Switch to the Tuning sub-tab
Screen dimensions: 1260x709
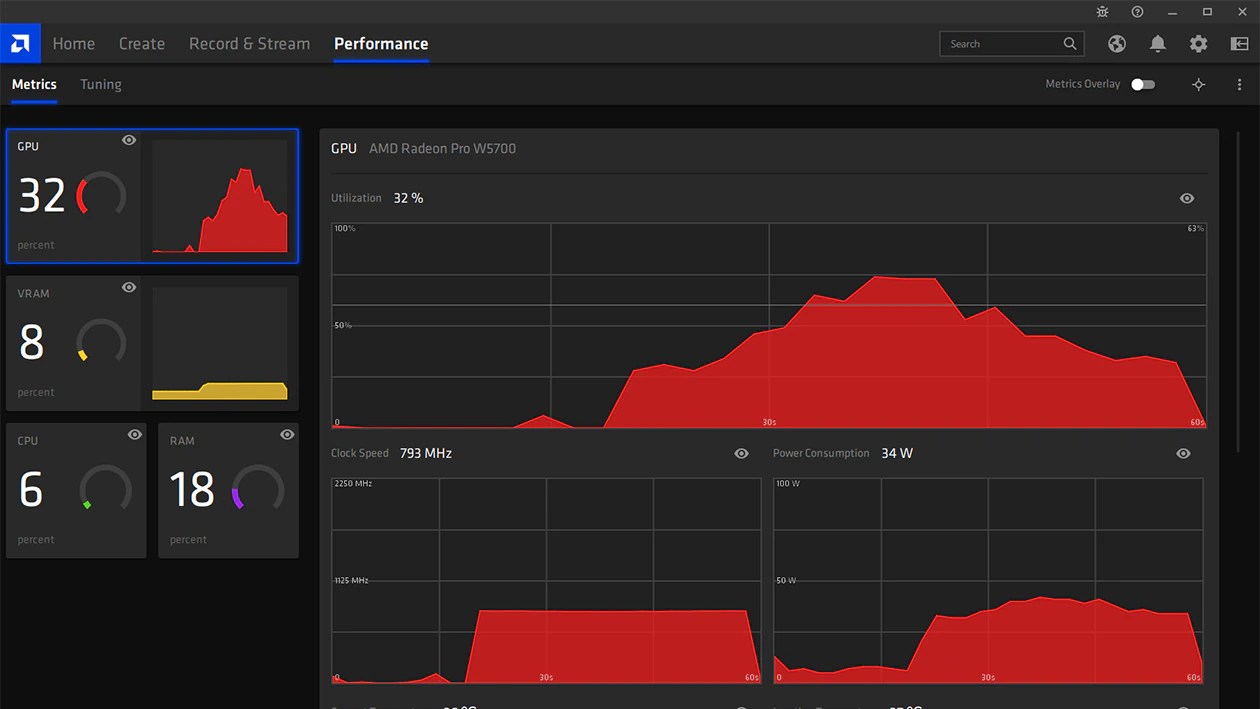pos(101,85)
